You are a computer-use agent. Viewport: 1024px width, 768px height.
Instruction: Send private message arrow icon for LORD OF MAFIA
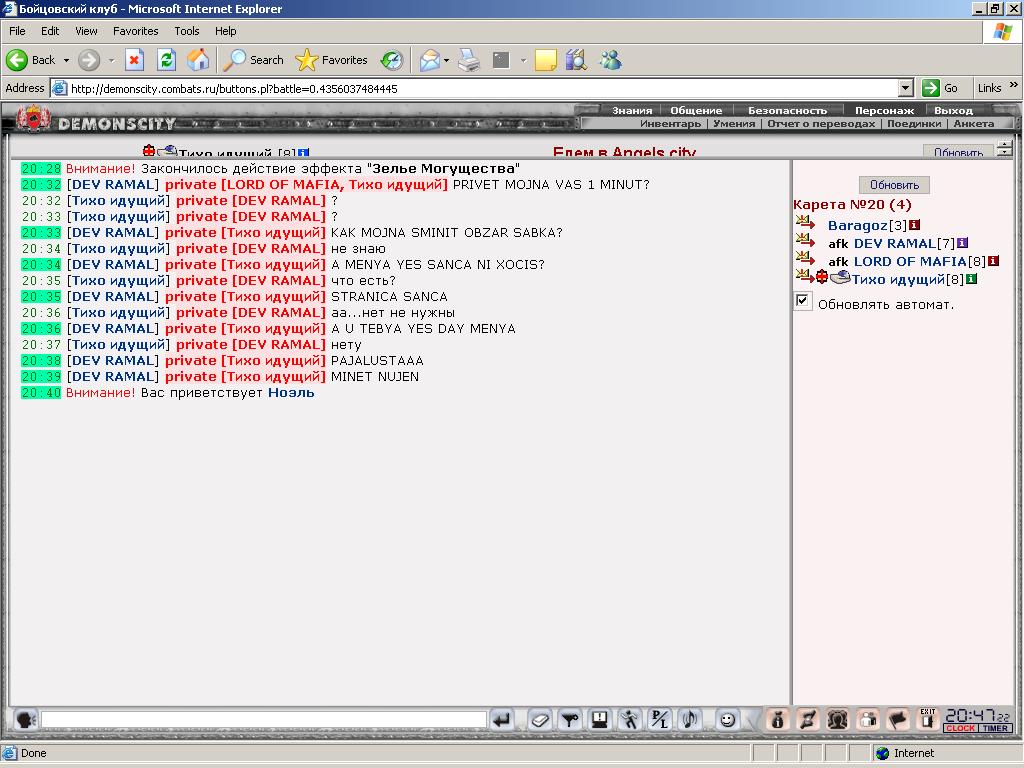coord(805,260)
